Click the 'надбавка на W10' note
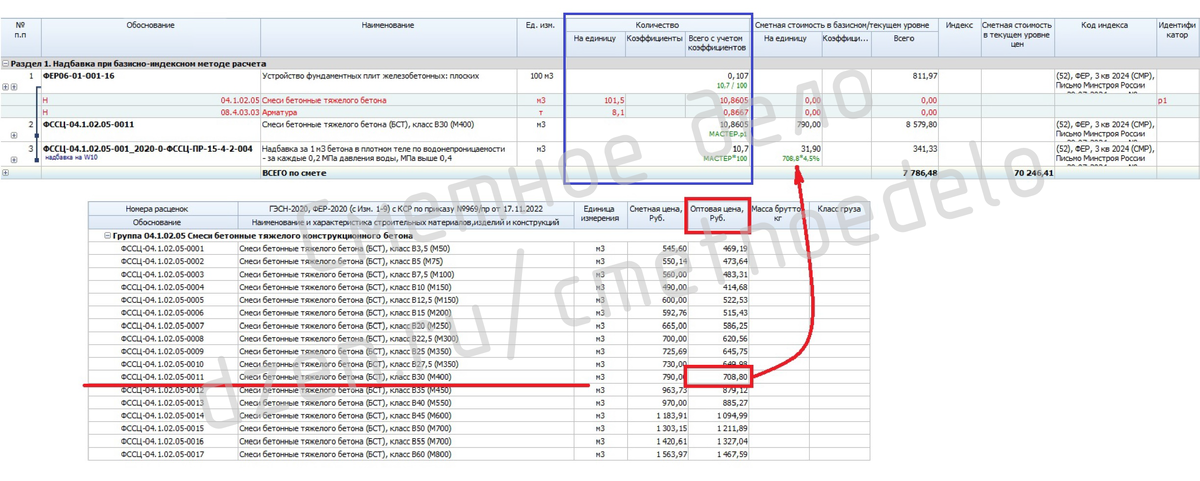This screenshot has width=1200, height=481. [x=70, y=157]
